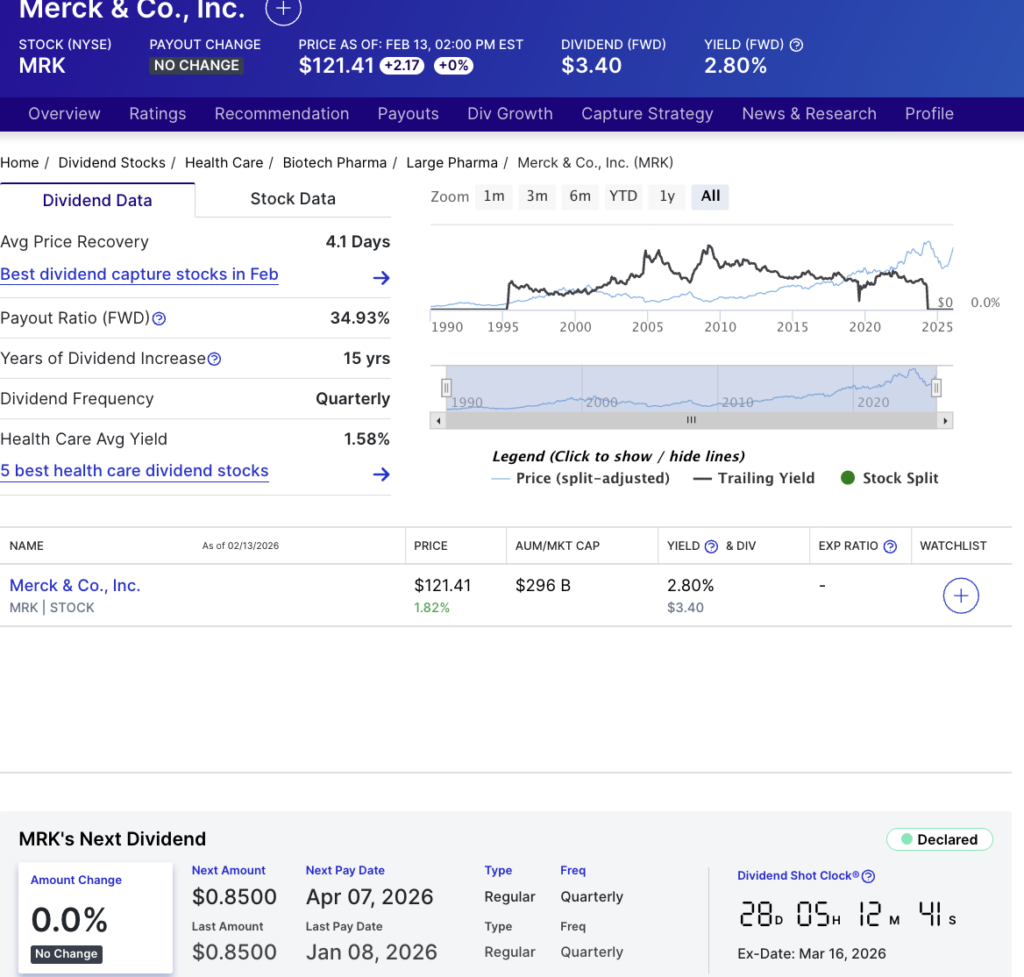The width and height of the screenshot is (1024, 977).
Task: Set chart zoom to 1y
Action: pyautogui.click(x=667, y=196)
